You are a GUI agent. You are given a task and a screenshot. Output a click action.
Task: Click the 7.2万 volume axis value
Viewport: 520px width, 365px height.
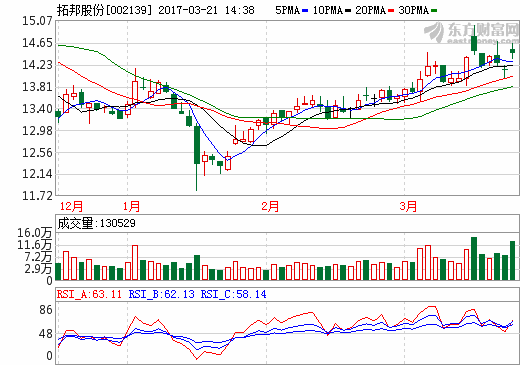point(38,257)
